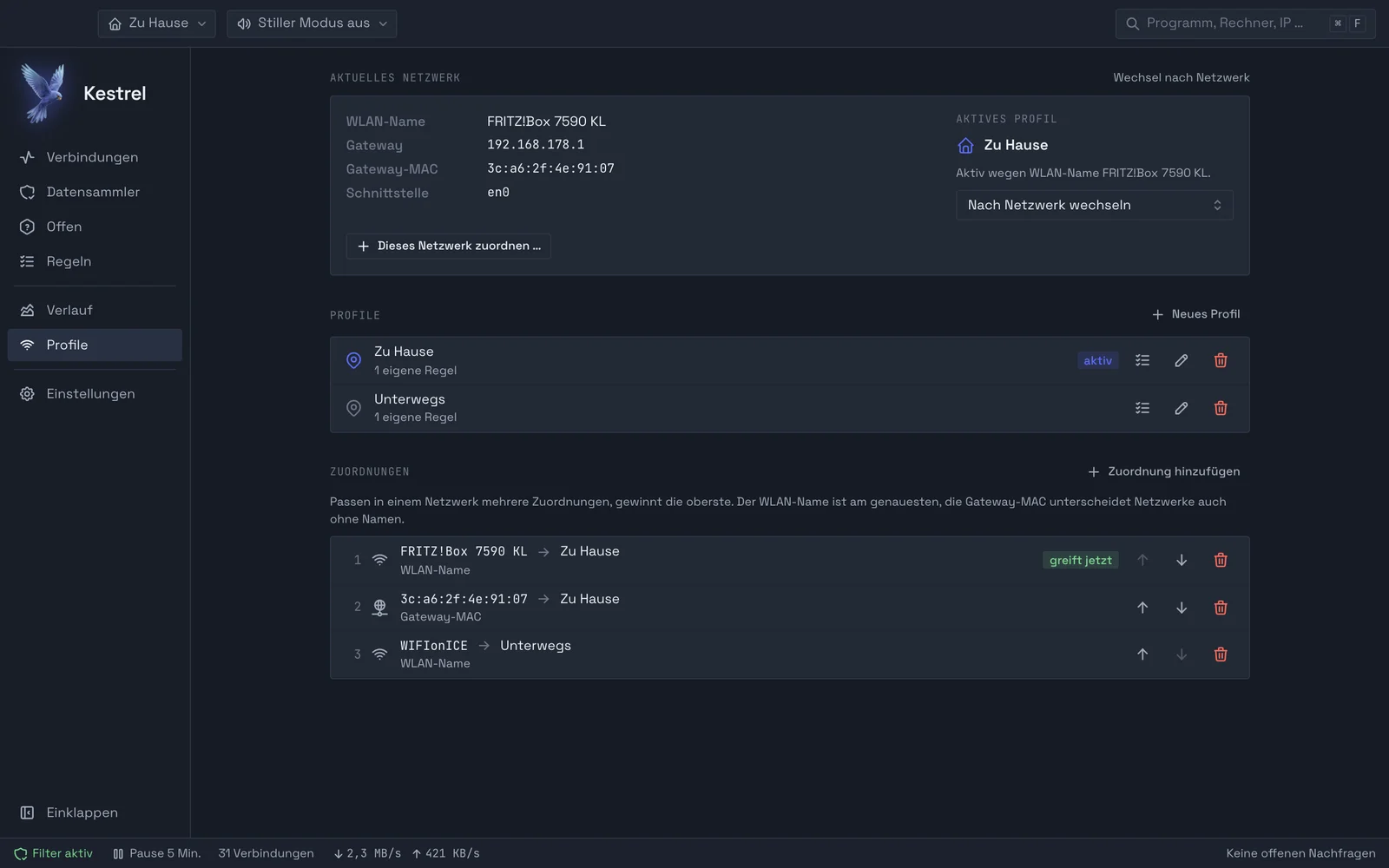Move the 3c:a6:2f:4e:91:07 mapping down
1389x868 pixels.
[x=1182, y=608]
